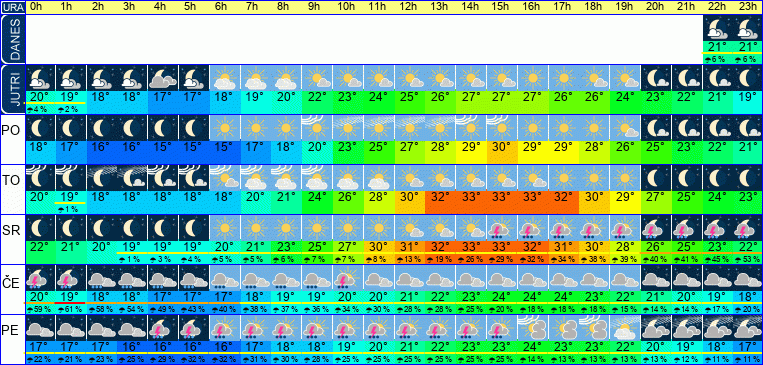
Task: Select the 27° temperature for JUTRI 15h
Action: point(501,96)
